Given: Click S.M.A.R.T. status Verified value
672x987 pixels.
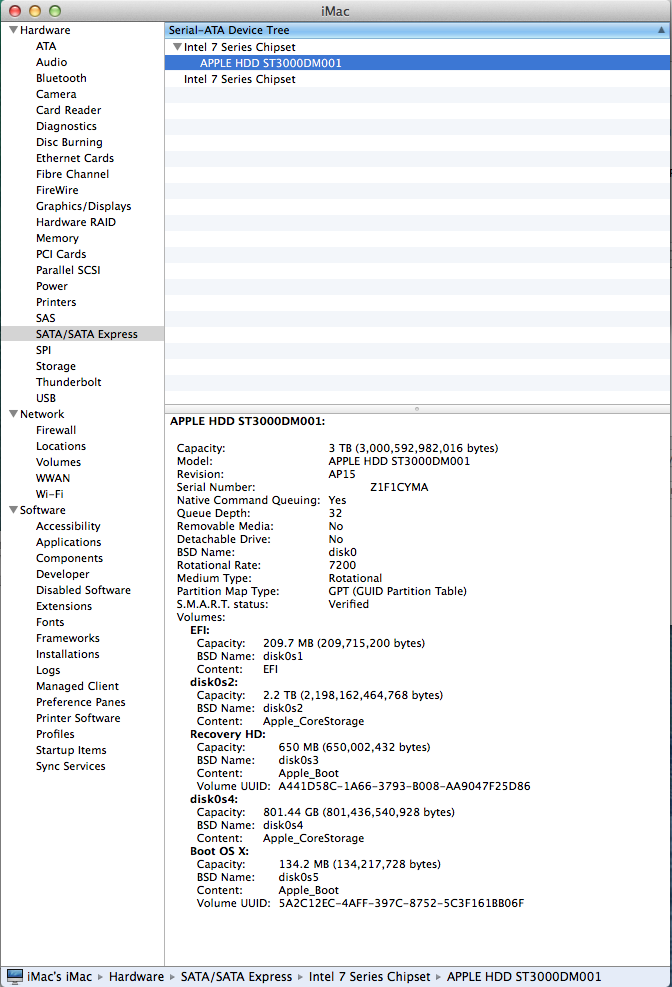Looking at the screenshot, I should pos(349,604).
